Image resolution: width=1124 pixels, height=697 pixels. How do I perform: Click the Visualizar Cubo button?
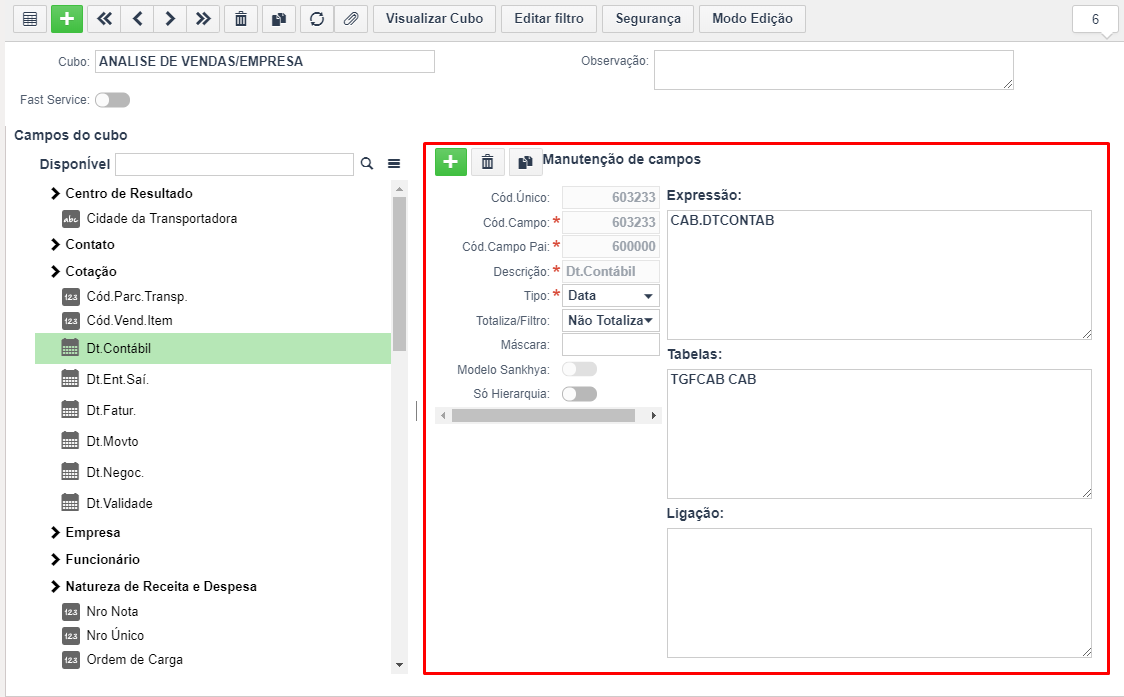(434, 19)
